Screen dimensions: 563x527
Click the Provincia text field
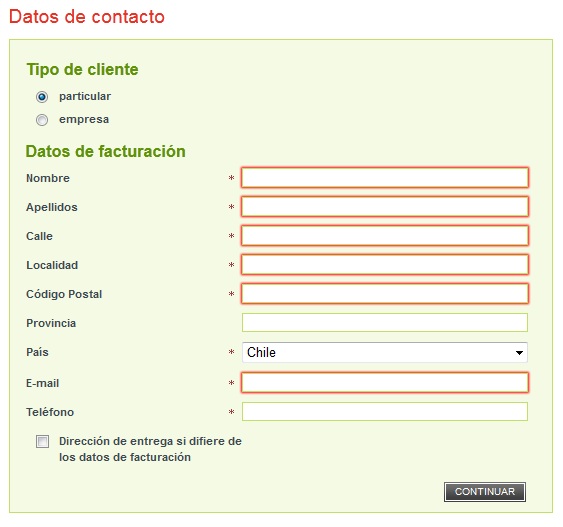coord(385,322)
